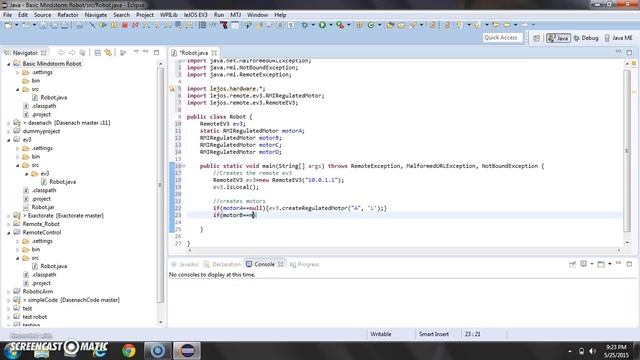The width and height of the screenshot is (640, 360).
Task: Click the red Terminate icon in toolbar
Action: click(x=125, y=25)
